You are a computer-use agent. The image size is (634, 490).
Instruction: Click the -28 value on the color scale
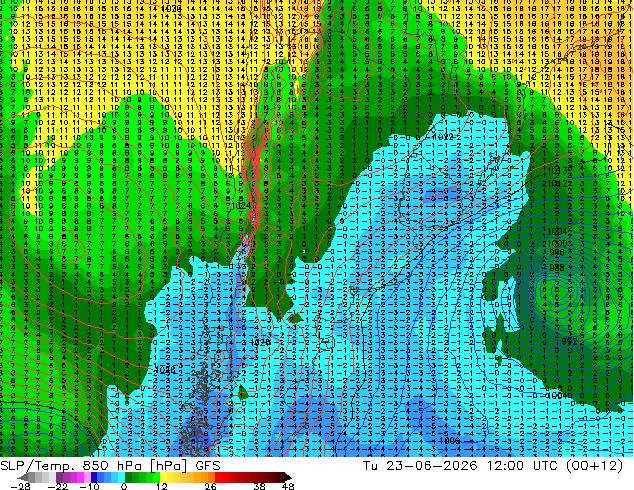point(20,486)
